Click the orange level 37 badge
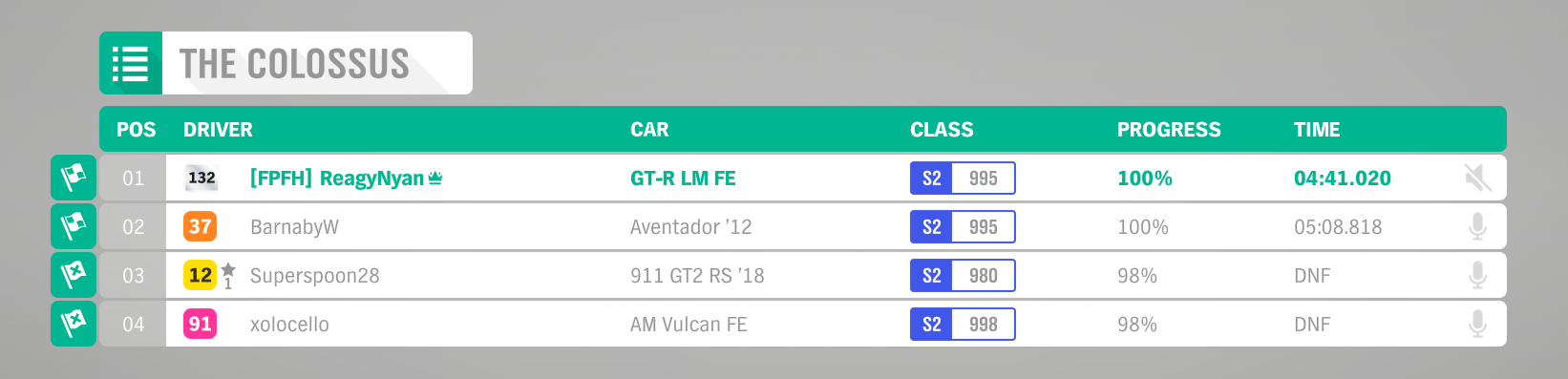The width and height of the screenshot is (1568, 379). tap(201, 226)
